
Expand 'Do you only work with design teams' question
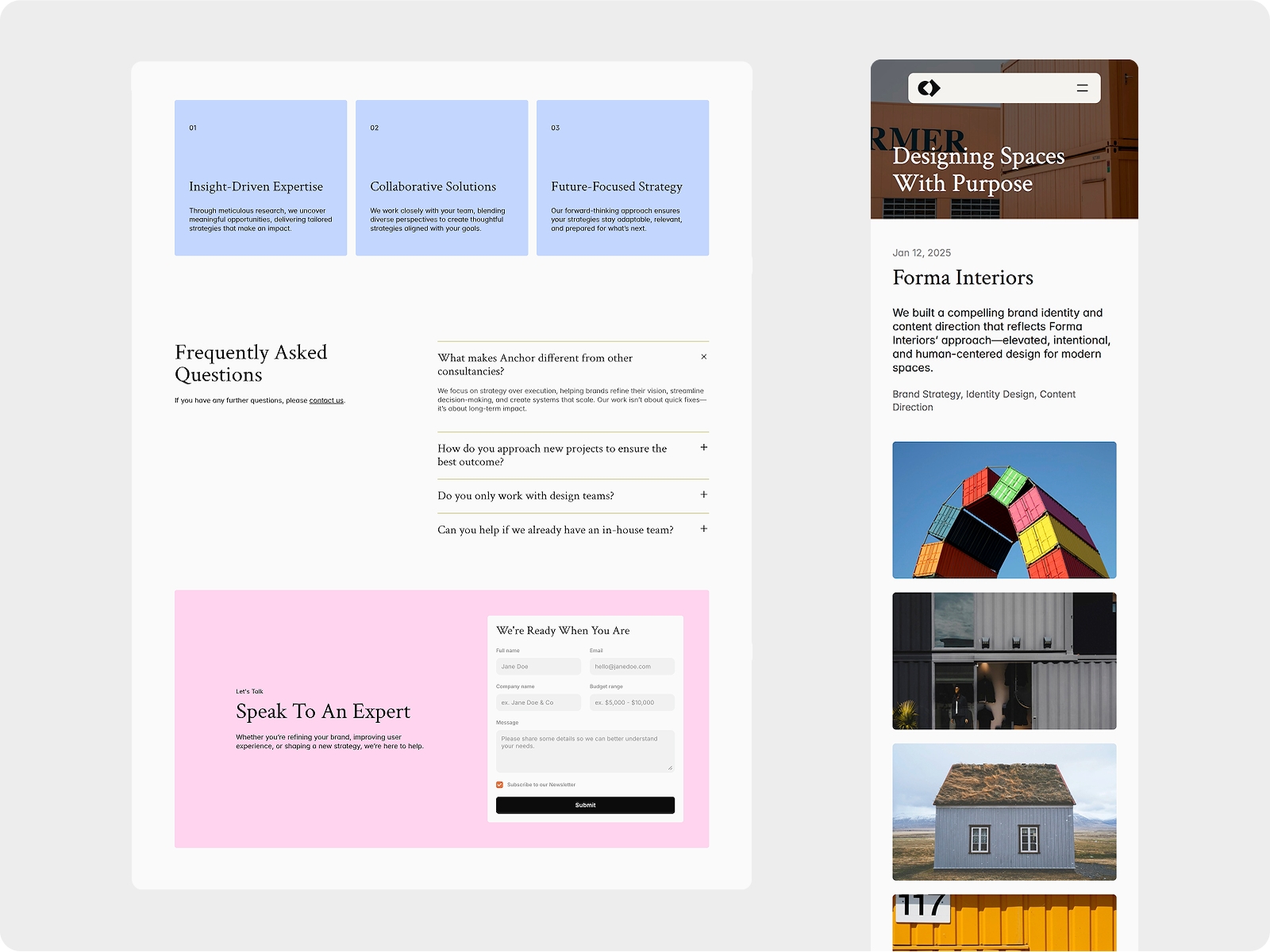pos(703,494)
